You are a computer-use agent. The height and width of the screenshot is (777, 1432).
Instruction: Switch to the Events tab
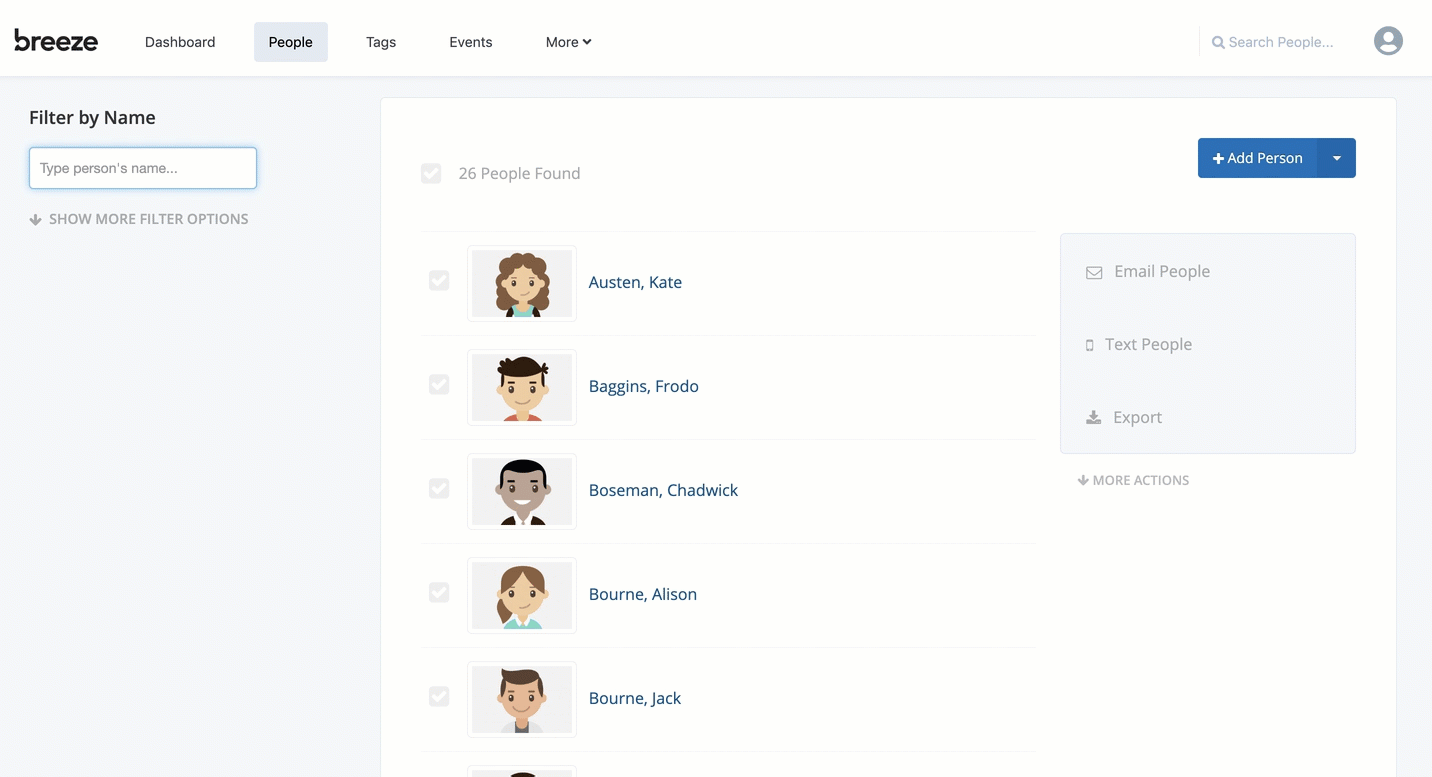pos(471,42)
